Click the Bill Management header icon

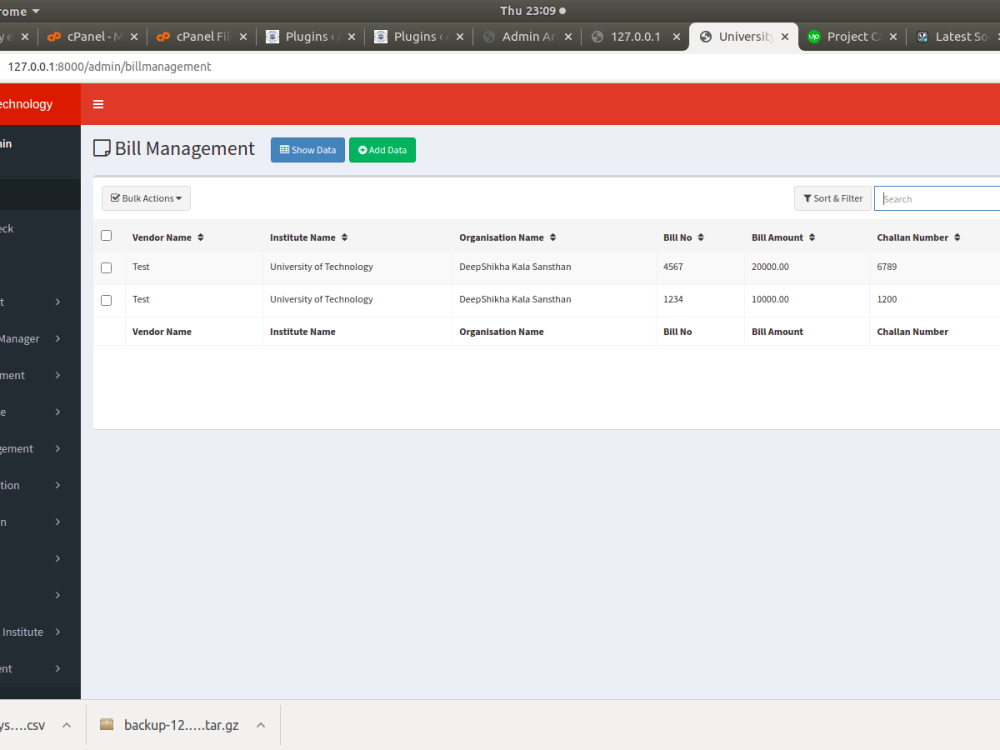coord(101,147)
